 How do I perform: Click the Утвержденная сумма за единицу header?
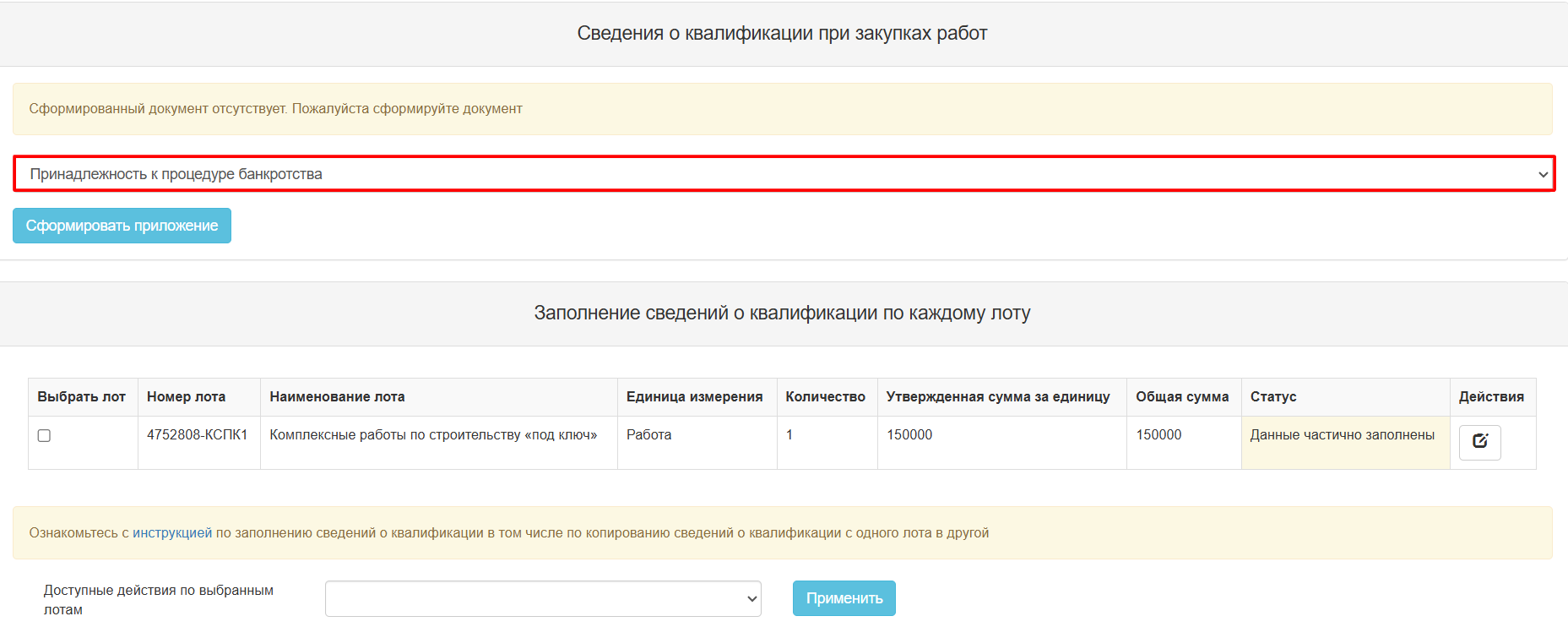coord(997,397)
